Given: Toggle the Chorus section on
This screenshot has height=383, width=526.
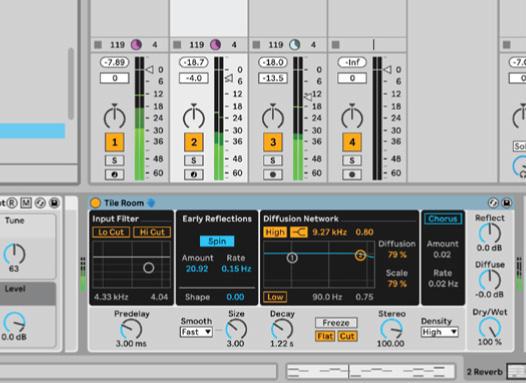Looking at the screenshot, I should click(443, 219).
